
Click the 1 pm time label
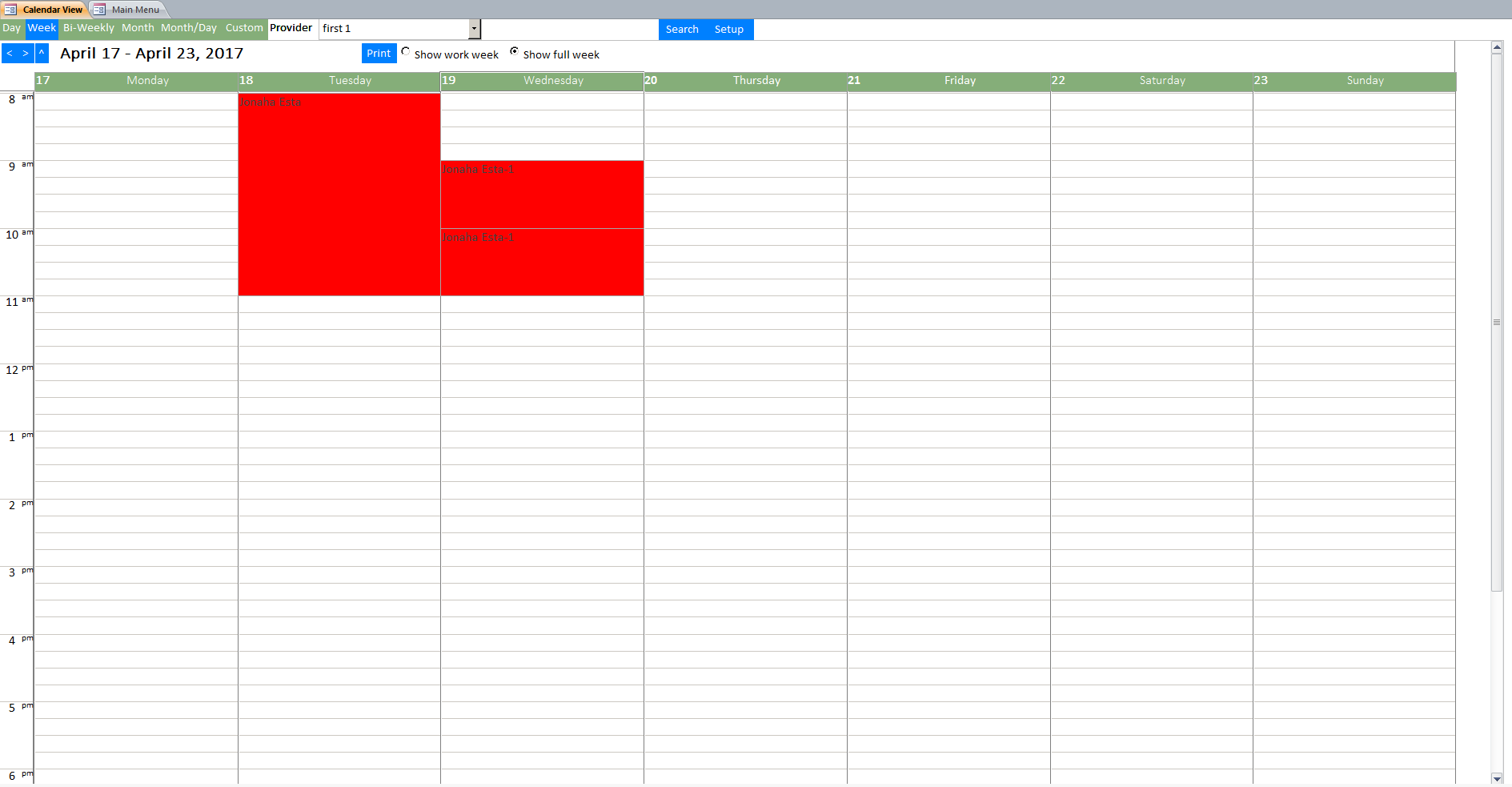(x=21, y=437)
